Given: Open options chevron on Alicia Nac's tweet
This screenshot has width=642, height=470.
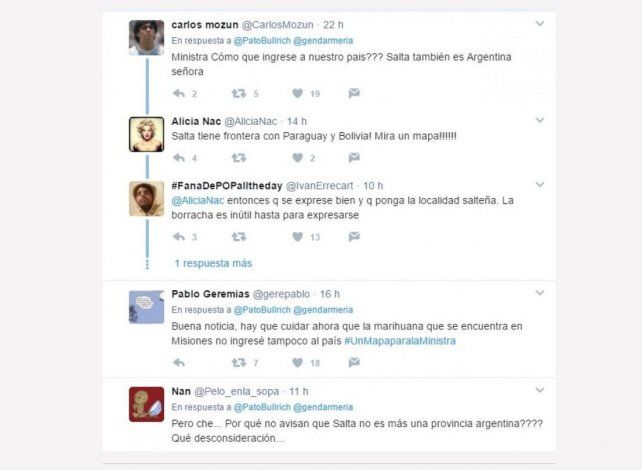Looking at the screenshot, I should coord(540,120).
